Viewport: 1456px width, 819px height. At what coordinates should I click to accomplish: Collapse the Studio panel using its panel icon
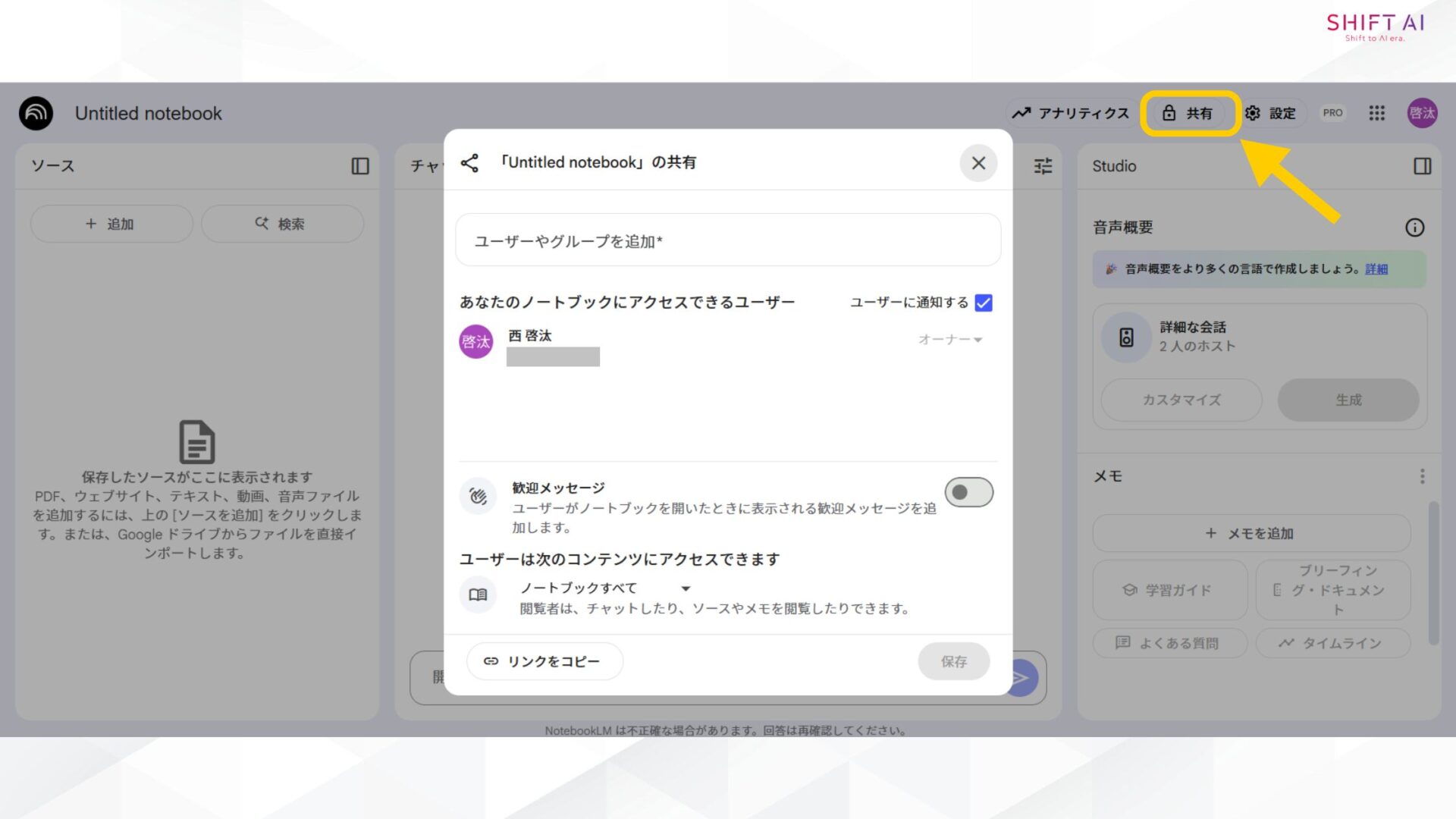click(1422, 166)
